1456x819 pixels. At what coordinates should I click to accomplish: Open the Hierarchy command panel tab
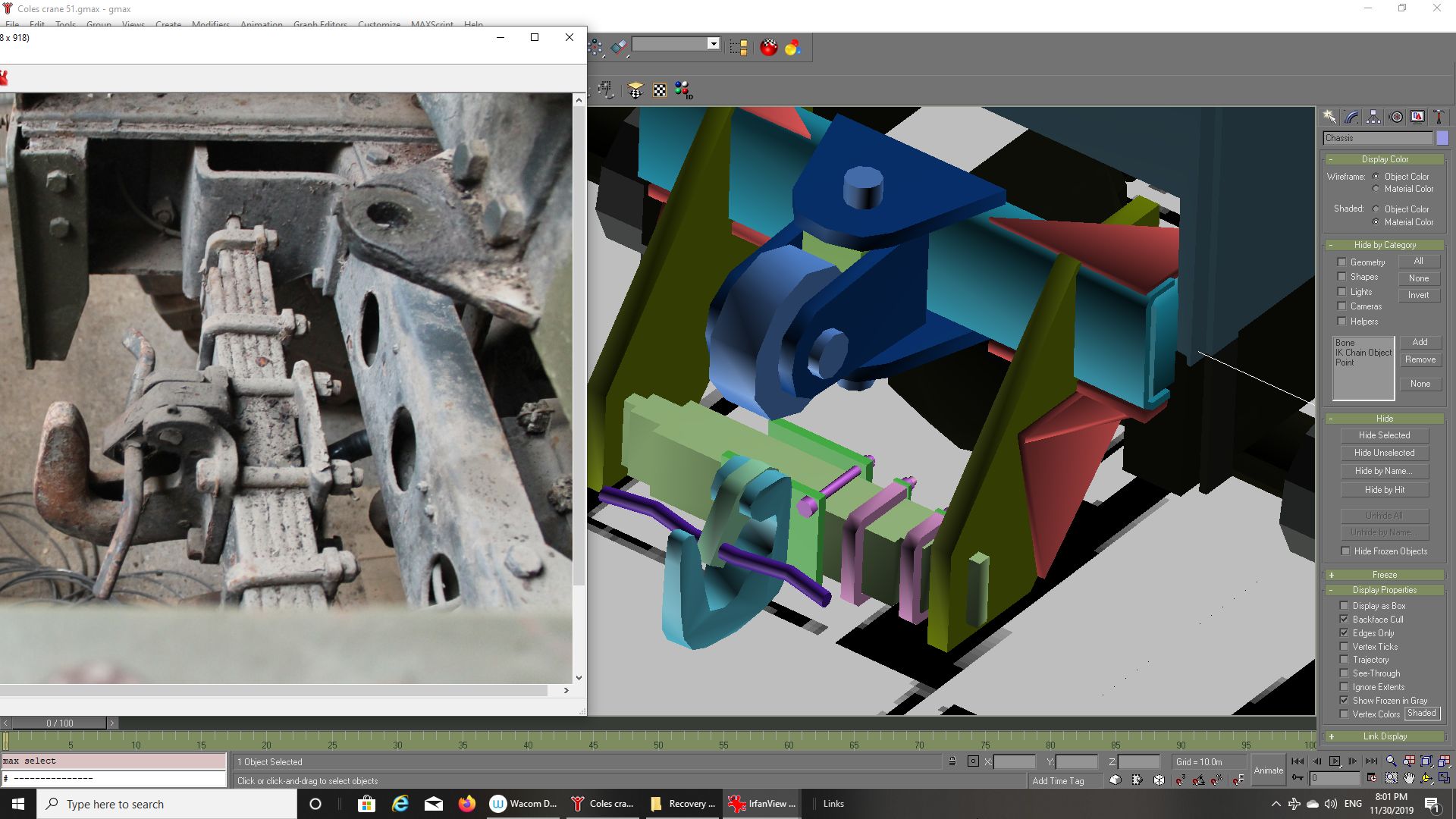(x=1373, y=117)
